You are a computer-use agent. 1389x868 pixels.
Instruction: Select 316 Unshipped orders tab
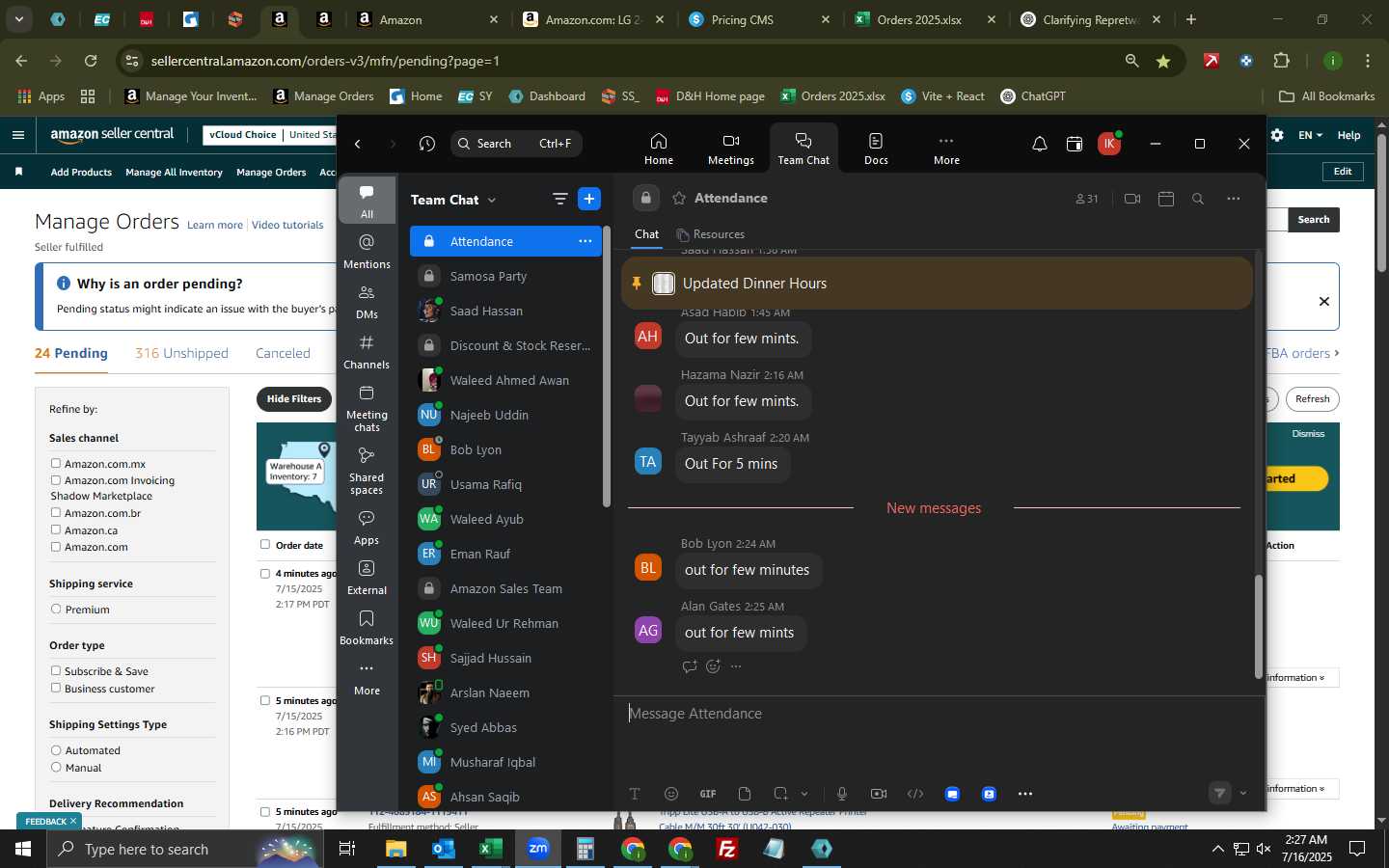tap(181, 353)
